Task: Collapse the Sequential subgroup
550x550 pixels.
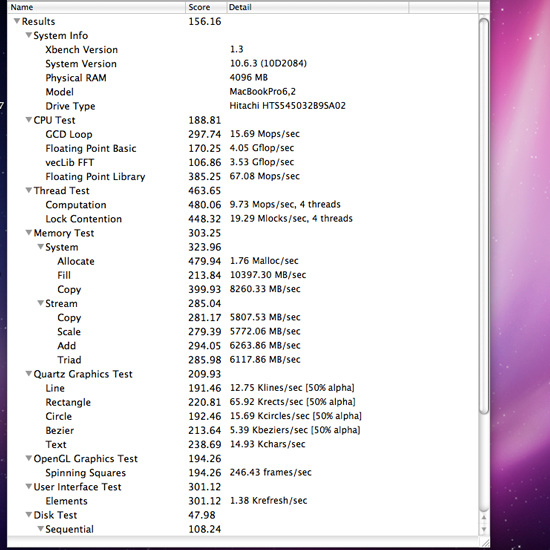Action: pyautogui.click(x=41, y=529)
